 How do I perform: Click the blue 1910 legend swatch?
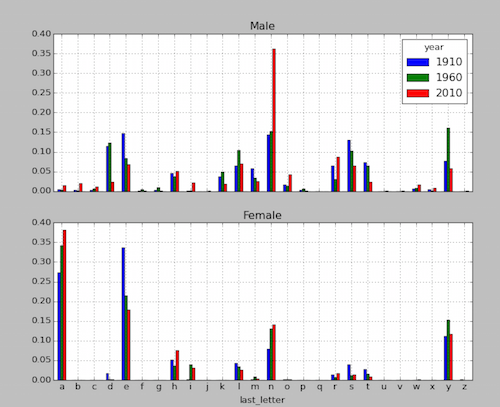click(418, 62)
